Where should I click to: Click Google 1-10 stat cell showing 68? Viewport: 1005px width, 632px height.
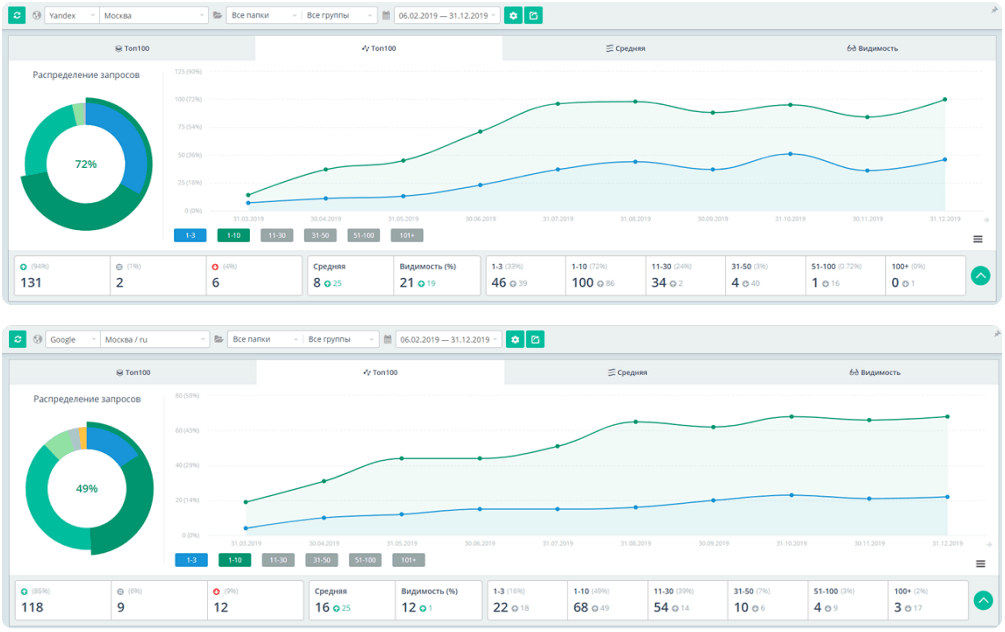pyautogui.click(x=608, y=600)
